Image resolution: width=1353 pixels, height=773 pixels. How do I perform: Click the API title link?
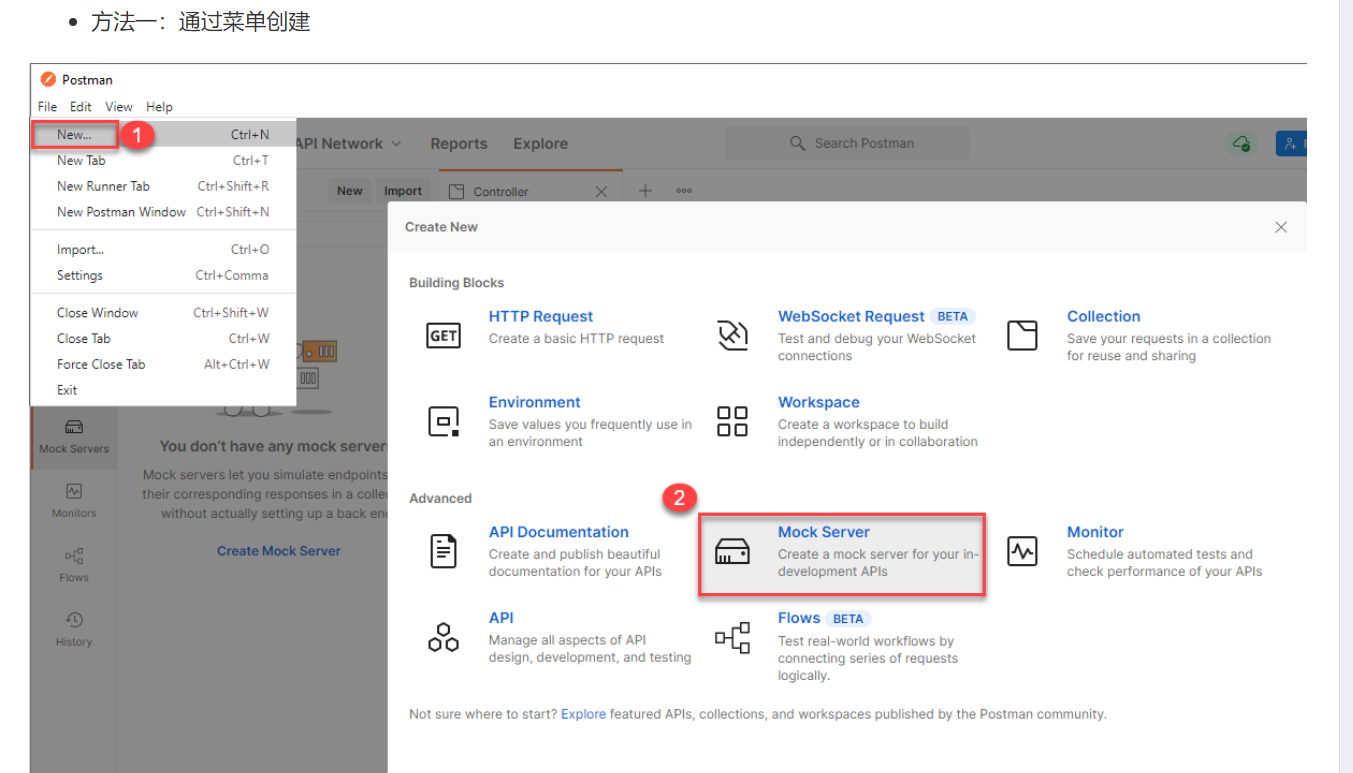pyautogui.click(x=501, y=619)
